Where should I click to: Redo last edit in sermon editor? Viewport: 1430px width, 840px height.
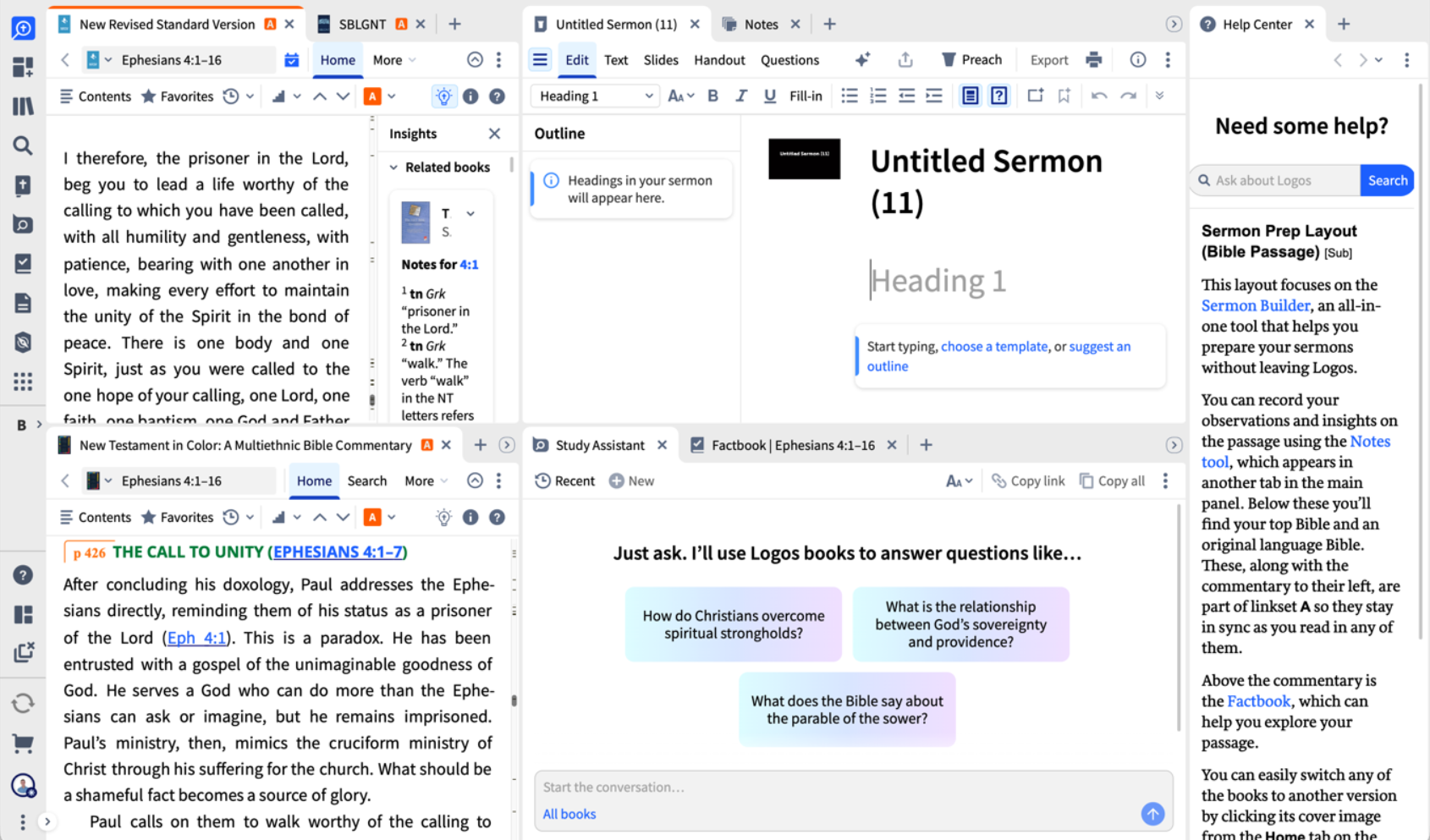point(1128,96)
